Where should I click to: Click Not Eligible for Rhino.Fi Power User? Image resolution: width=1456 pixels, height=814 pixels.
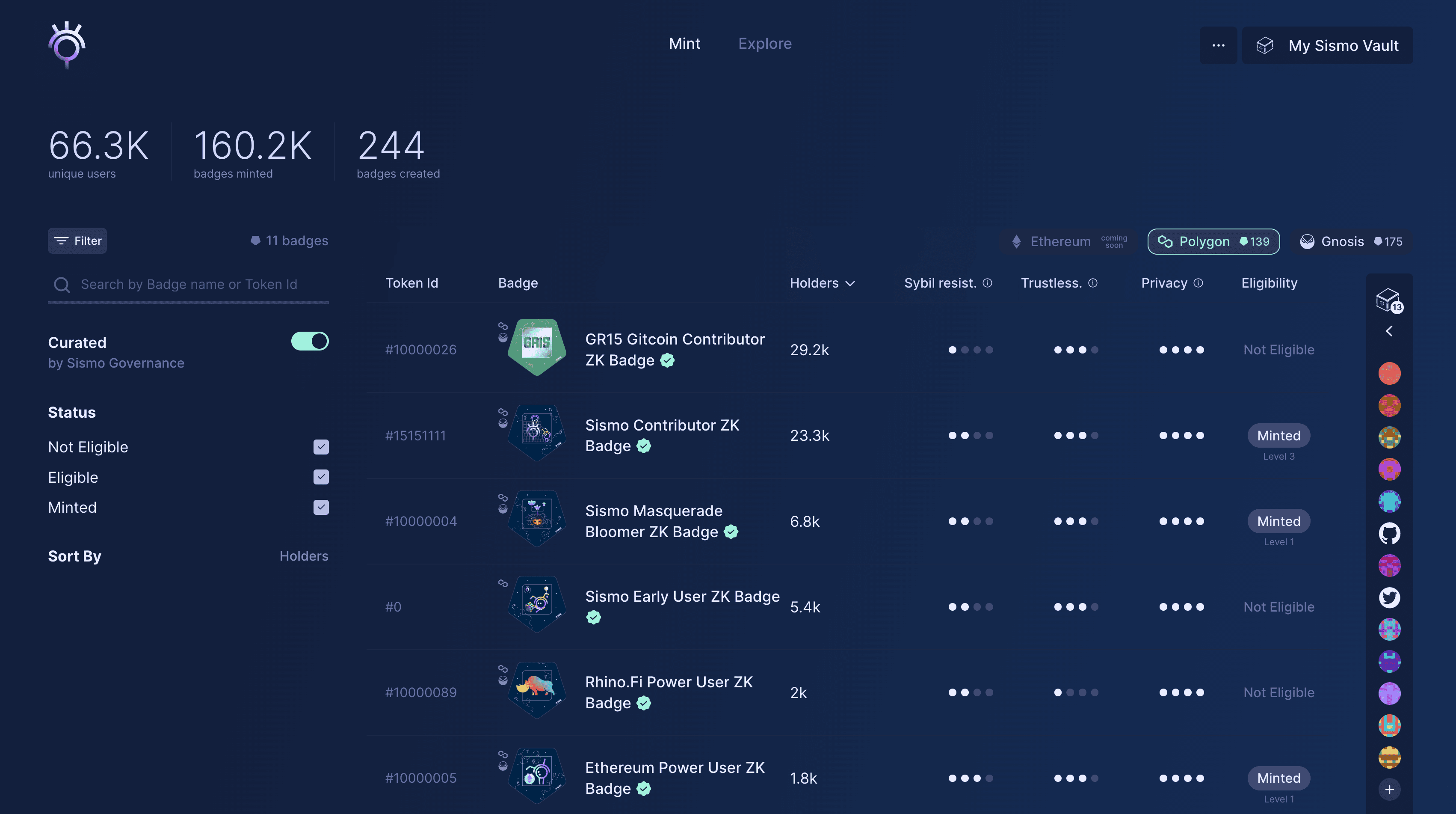(1278, 692)
